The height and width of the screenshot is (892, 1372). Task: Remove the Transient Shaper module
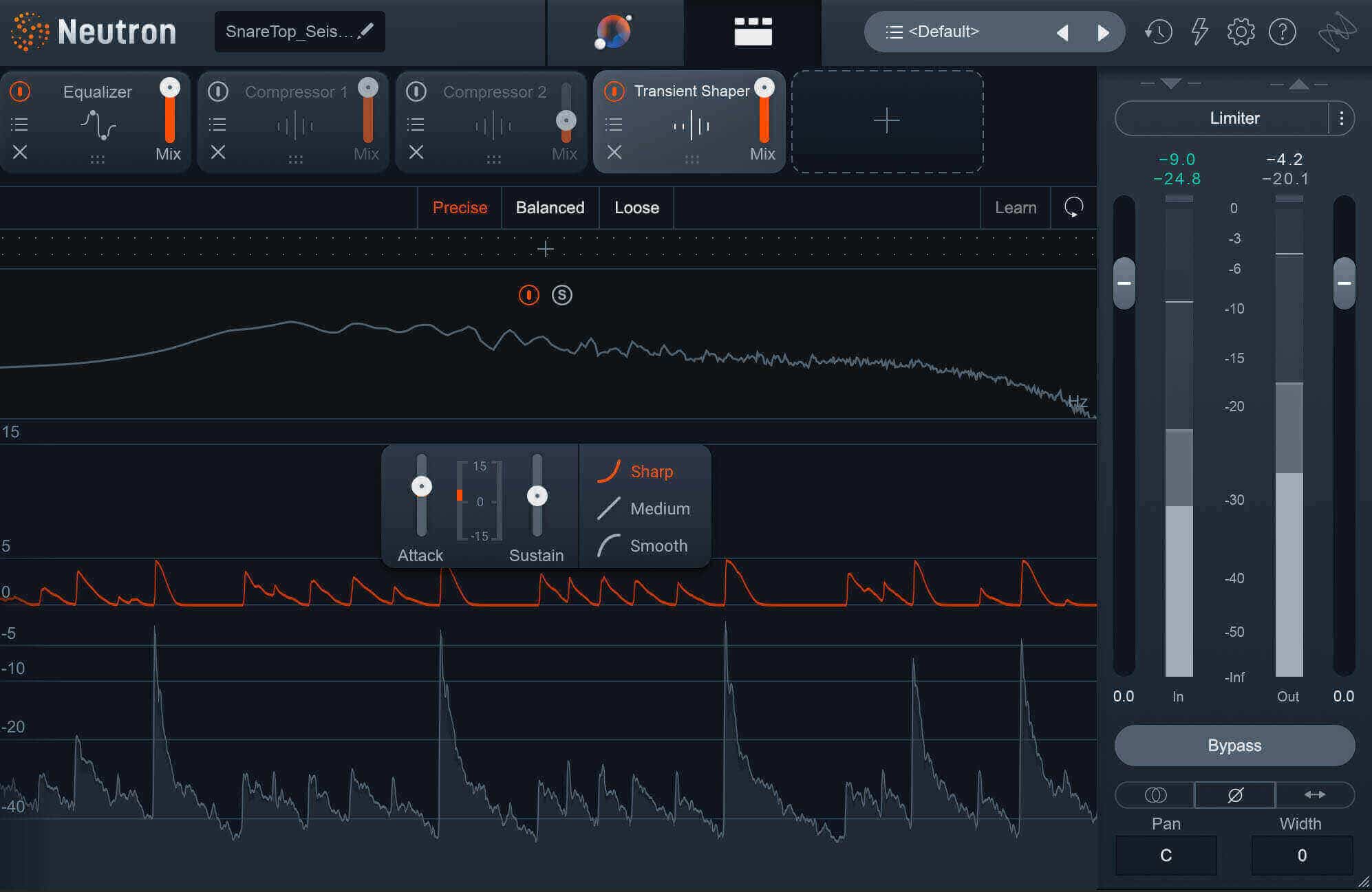point(614,152)
